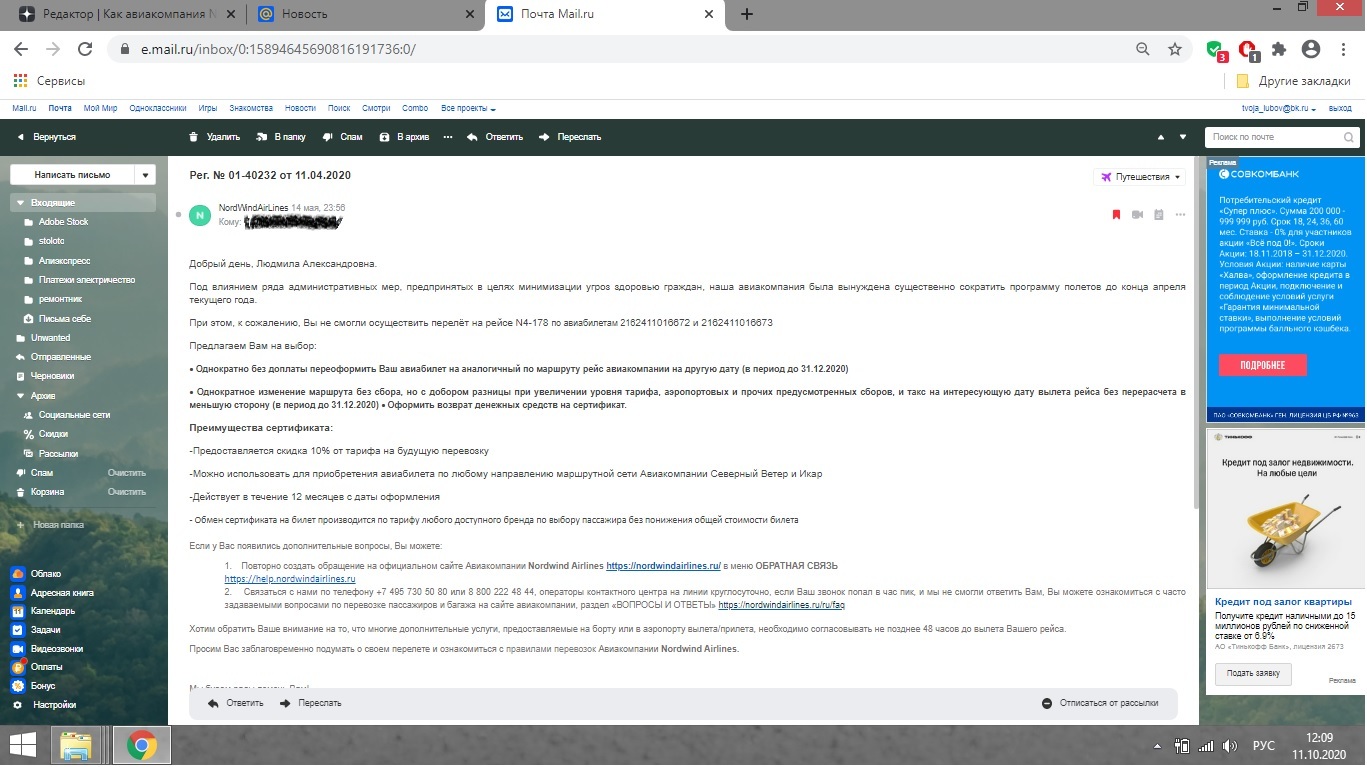The height and width of the screenshot is (767, 1367).
Task: Open Chrome from the Windows taskbar
Action: coord(141,746)
